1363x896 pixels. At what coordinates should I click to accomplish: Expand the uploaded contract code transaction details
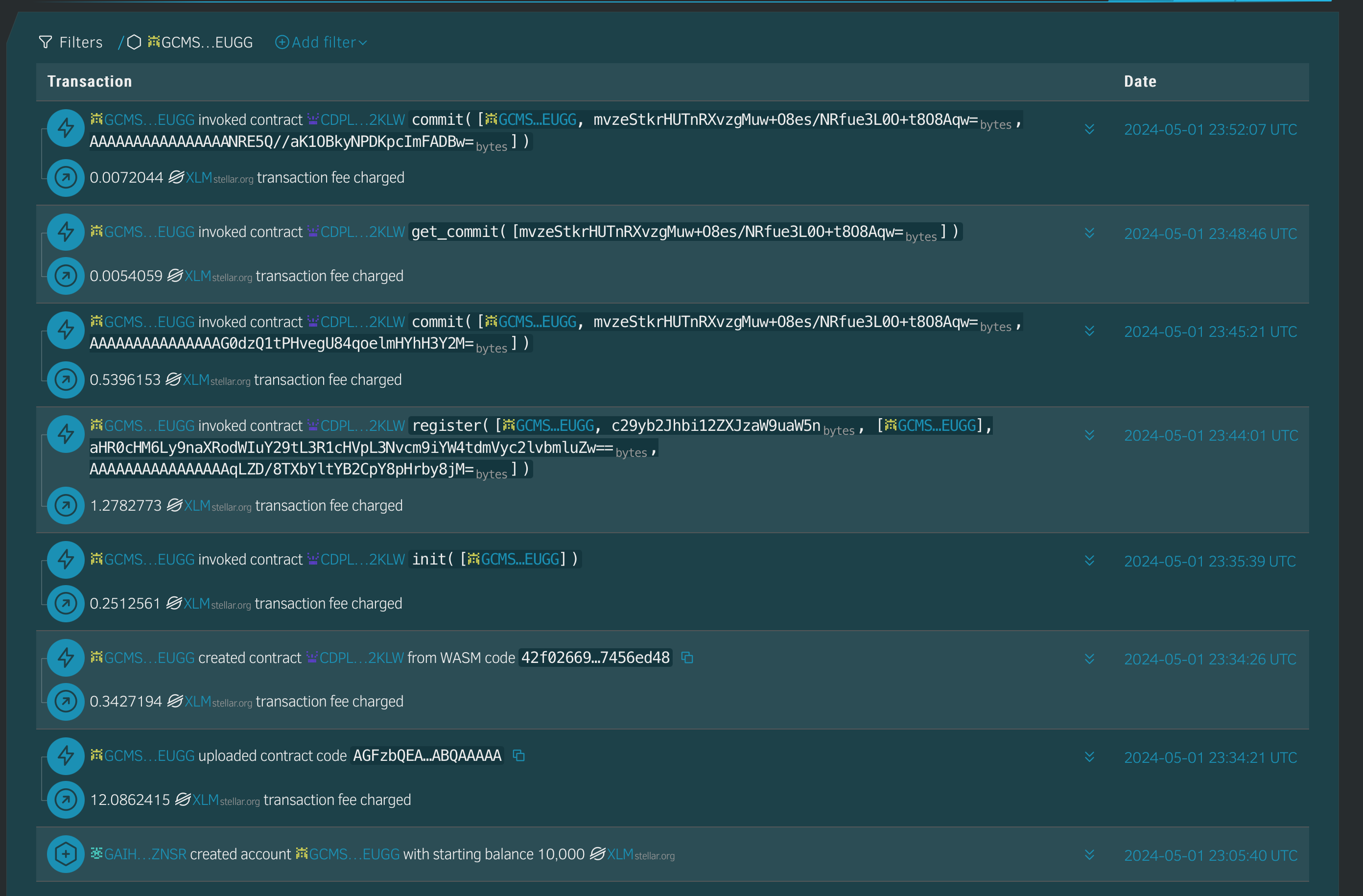1089,757
